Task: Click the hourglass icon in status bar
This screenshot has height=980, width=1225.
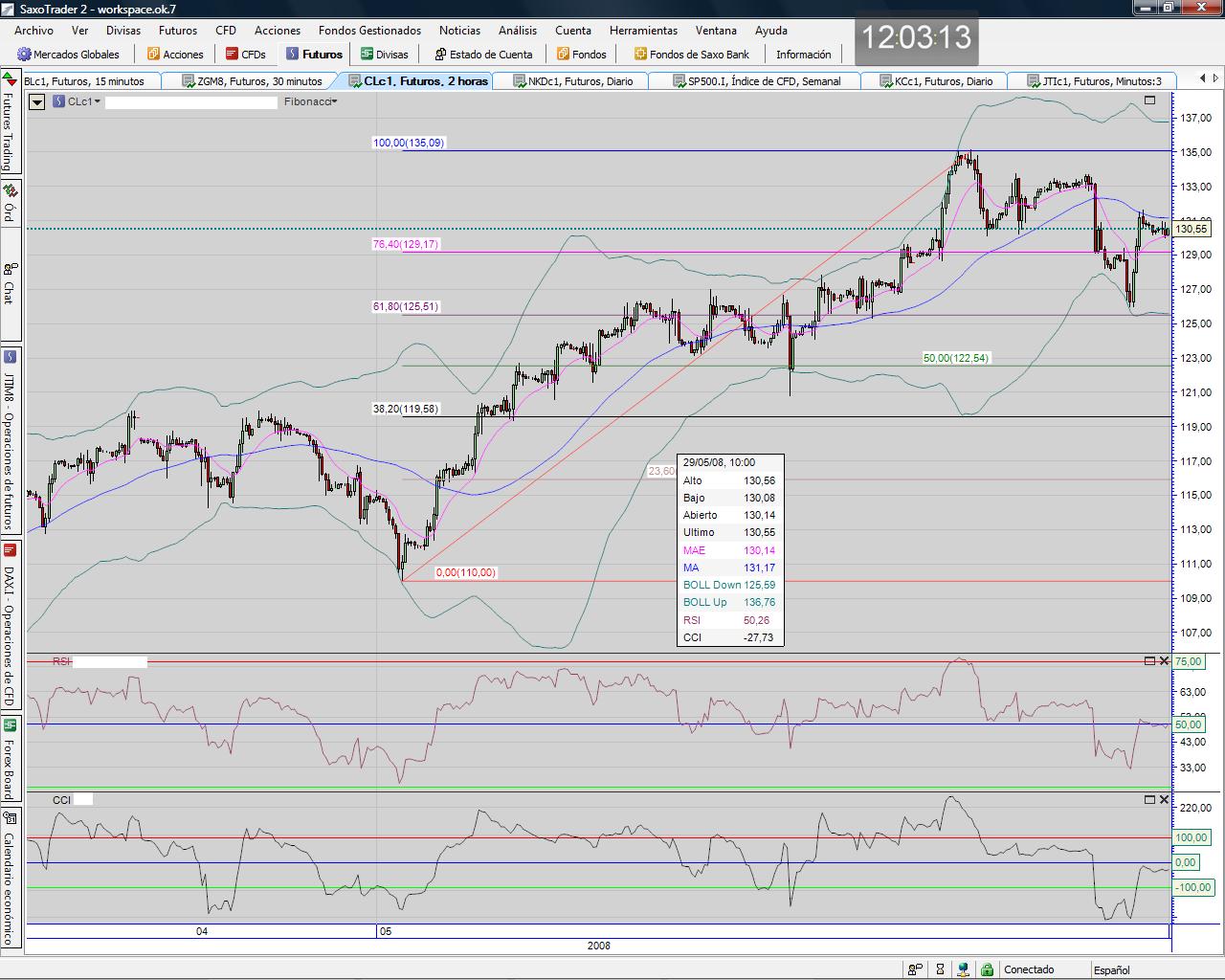Action: point(940,969)
